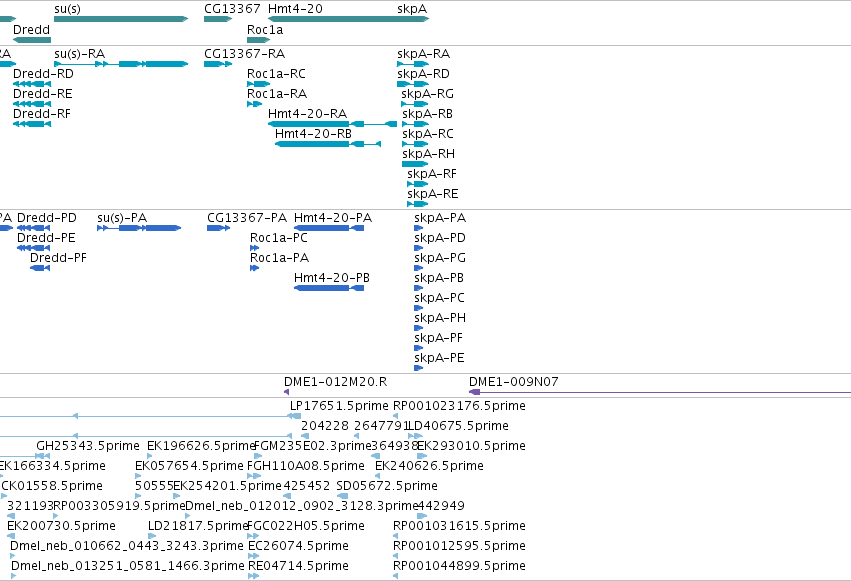Select the skpA-PA protein label
Image resolution: width=851 pixels, height=581 pixels.
(440, 218)
